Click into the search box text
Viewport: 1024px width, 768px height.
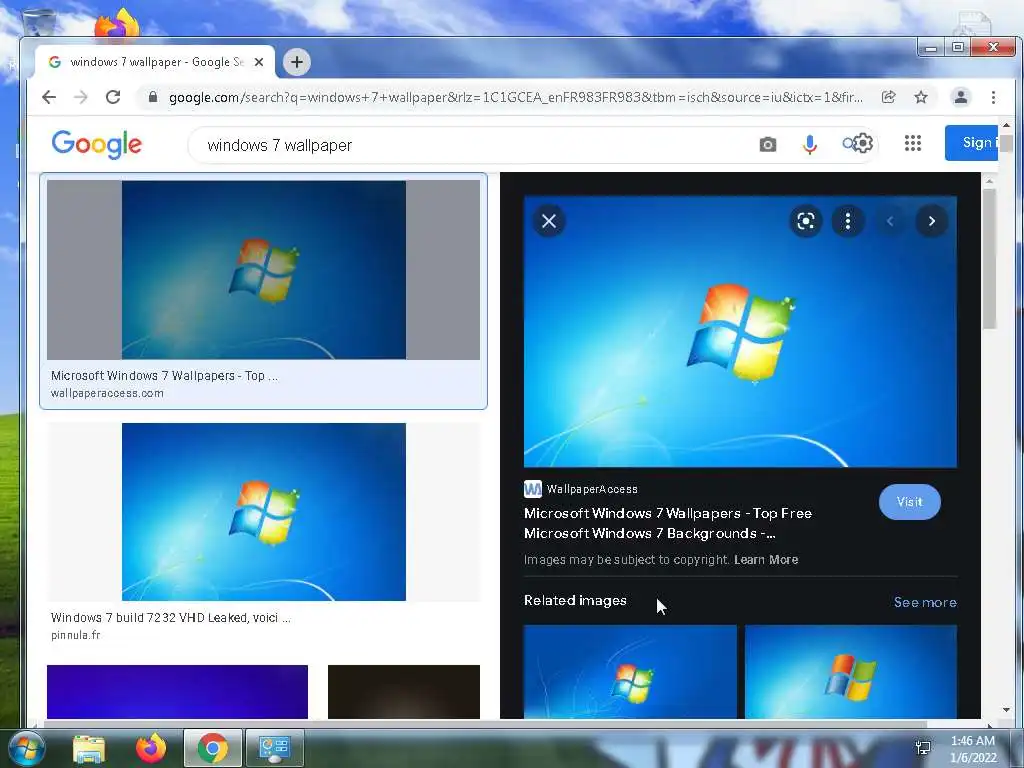tap(280, 145)
